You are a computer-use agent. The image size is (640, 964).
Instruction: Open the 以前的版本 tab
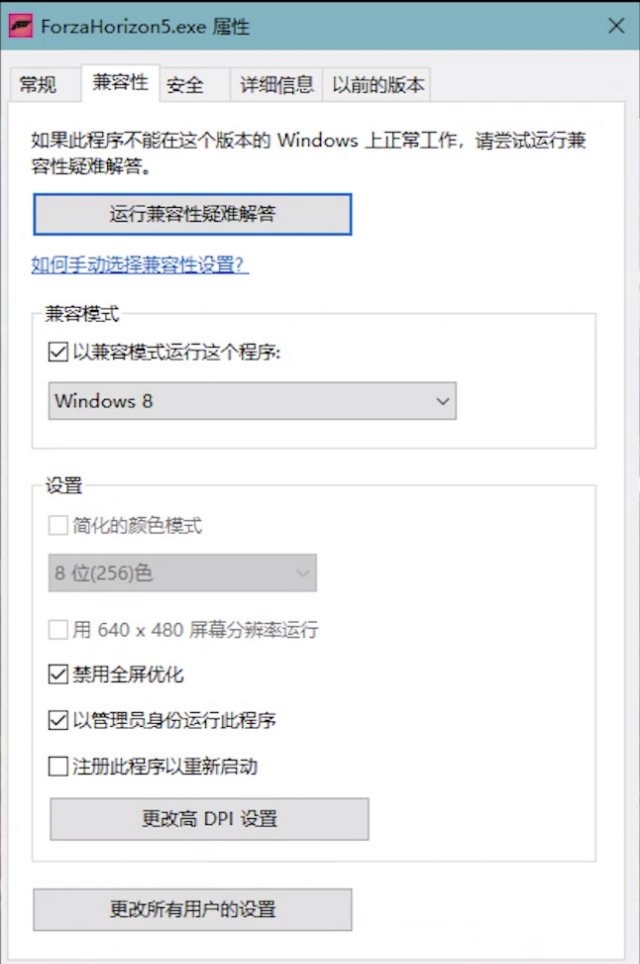coord(377,84)
